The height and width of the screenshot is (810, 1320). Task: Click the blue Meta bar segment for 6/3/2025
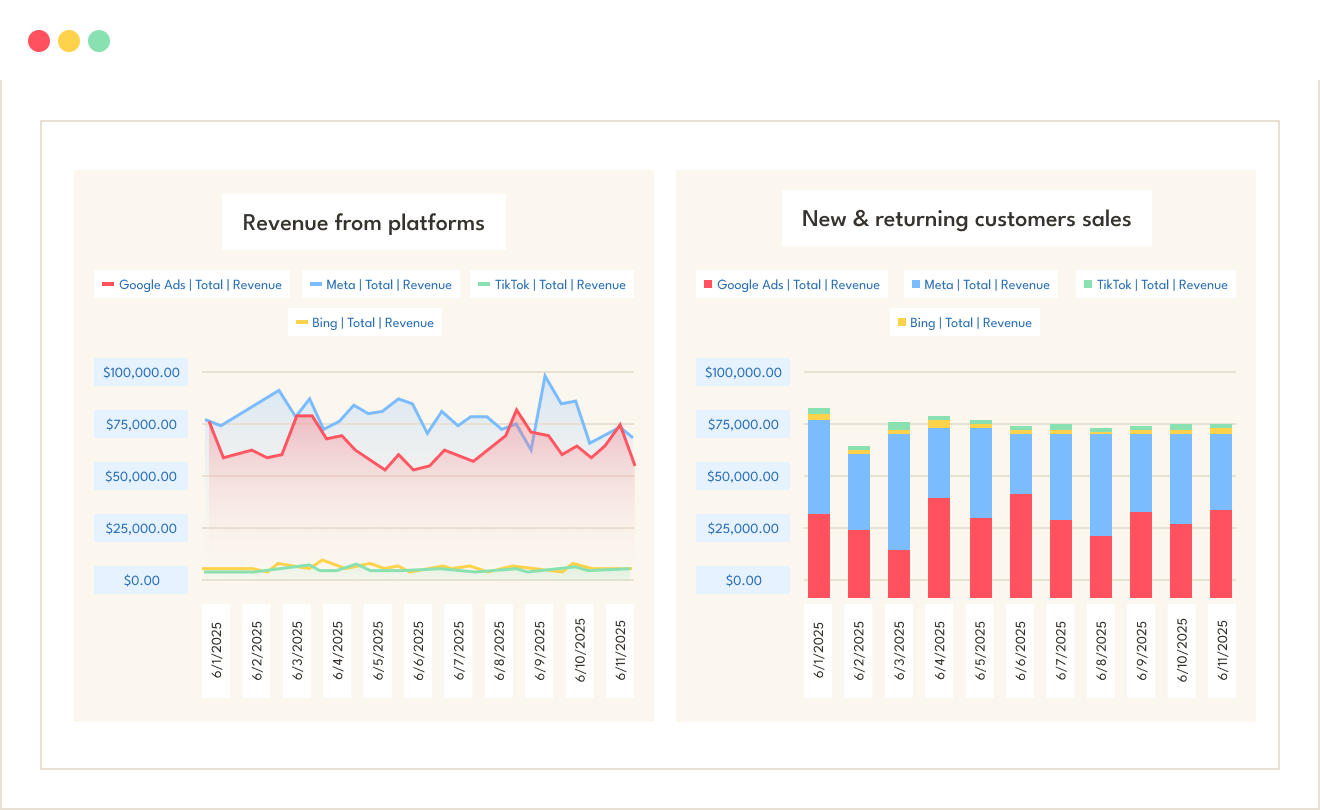tap(898, 491)
